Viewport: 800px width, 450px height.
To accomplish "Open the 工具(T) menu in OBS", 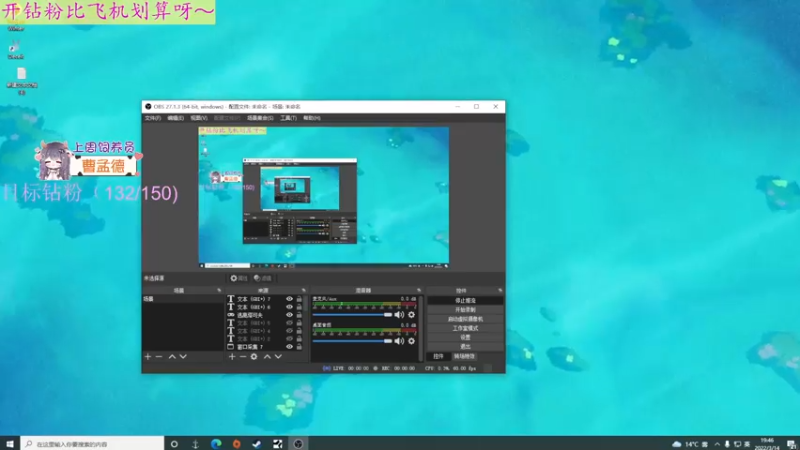I will 288,118.
